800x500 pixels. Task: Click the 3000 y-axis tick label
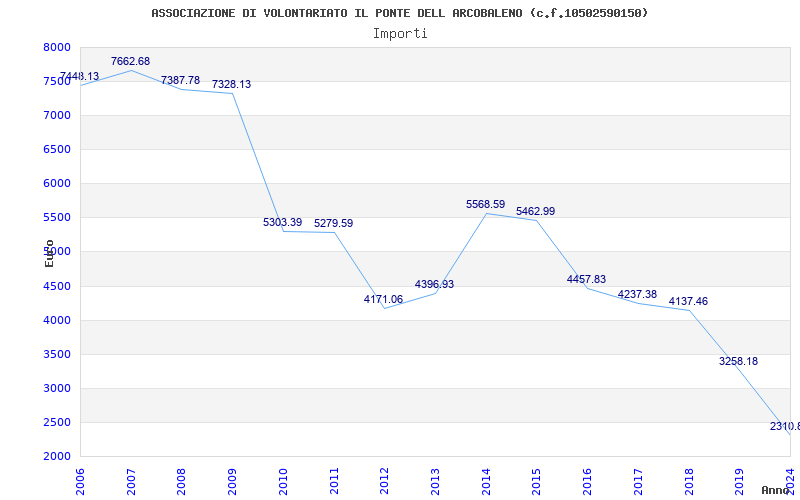click(58, 388)
